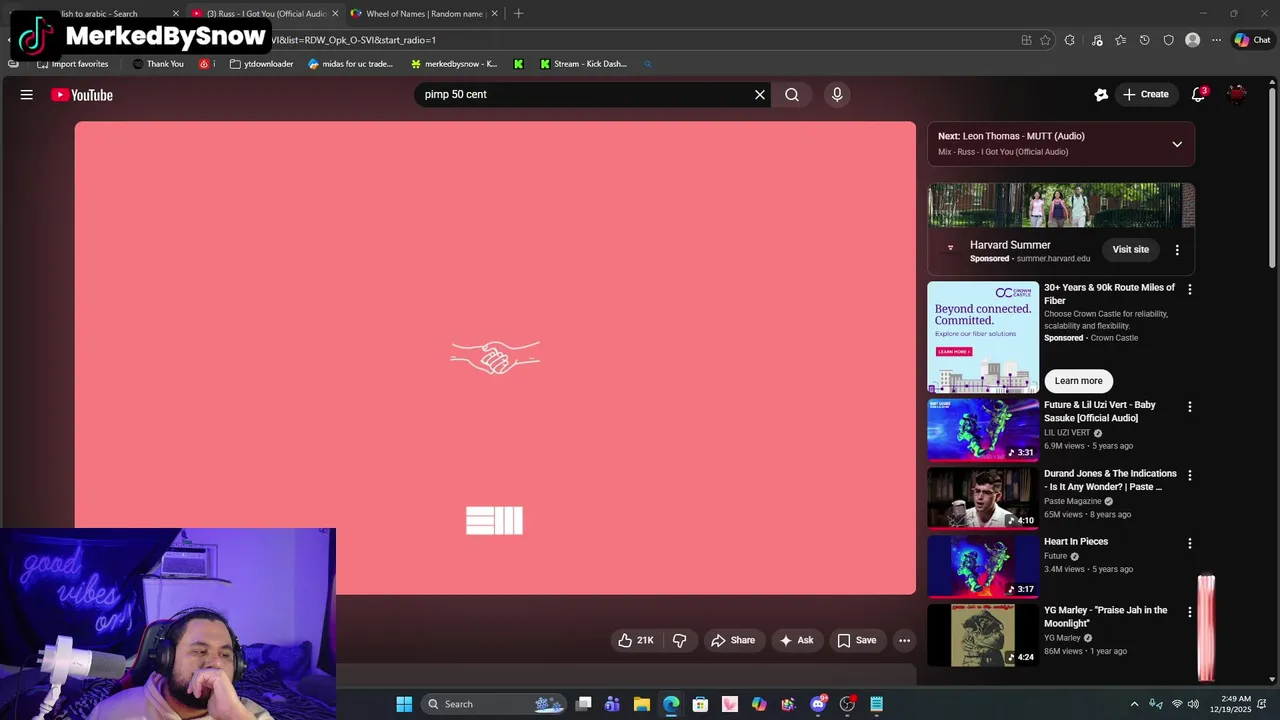Open Microsoft Teams from the taskbar
1280x720 pixels.
tap(612, 704)
